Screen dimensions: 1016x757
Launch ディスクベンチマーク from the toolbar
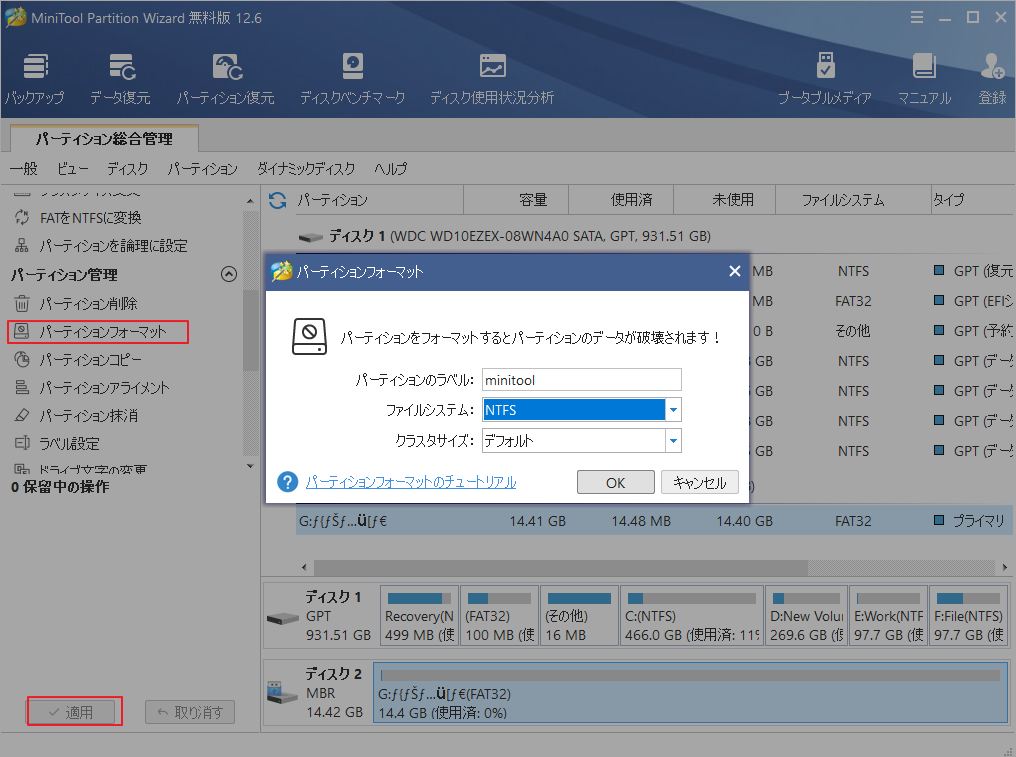point(352,75)
